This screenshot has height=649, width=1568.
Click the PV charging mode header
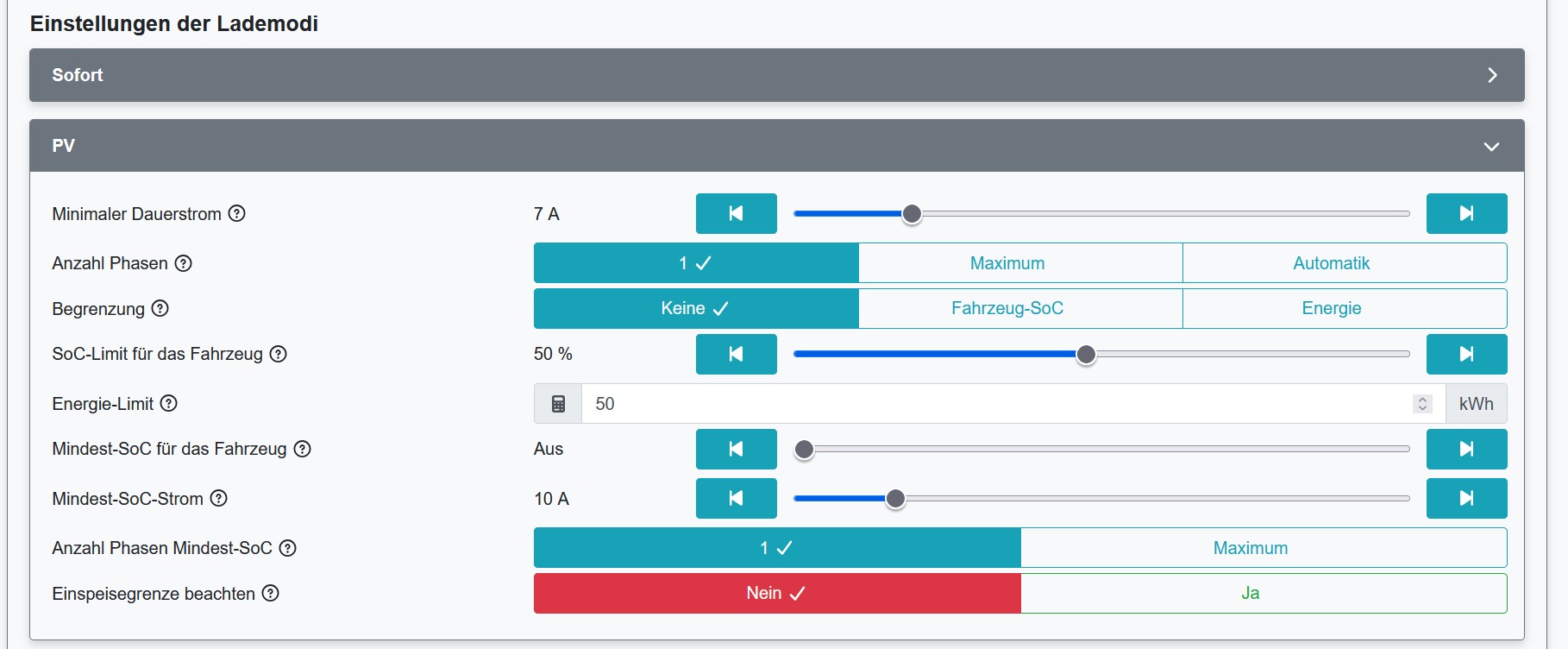pyautogui.click(x=777, y=145)
